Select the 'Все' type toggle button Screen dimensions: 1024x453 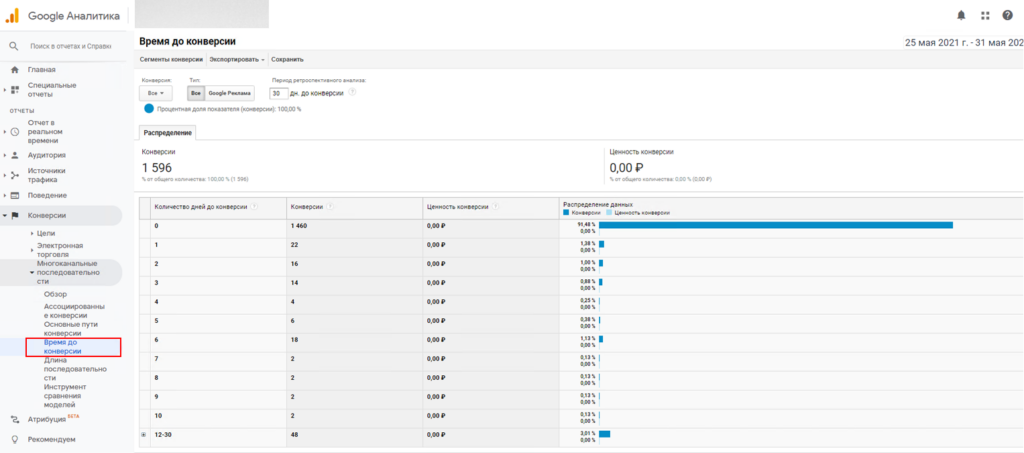click(x=195, y=93)
